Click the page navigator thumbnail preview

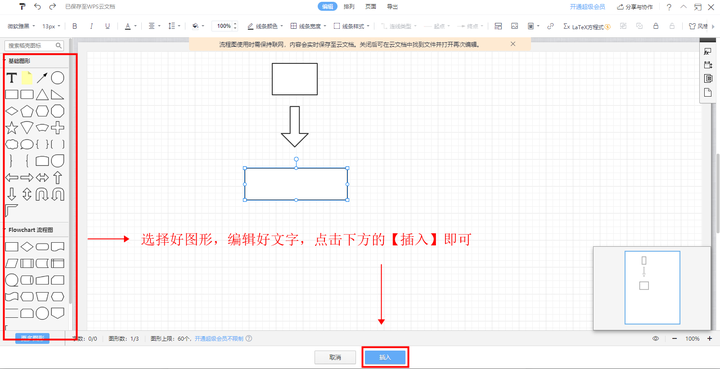tap(652, 288)
